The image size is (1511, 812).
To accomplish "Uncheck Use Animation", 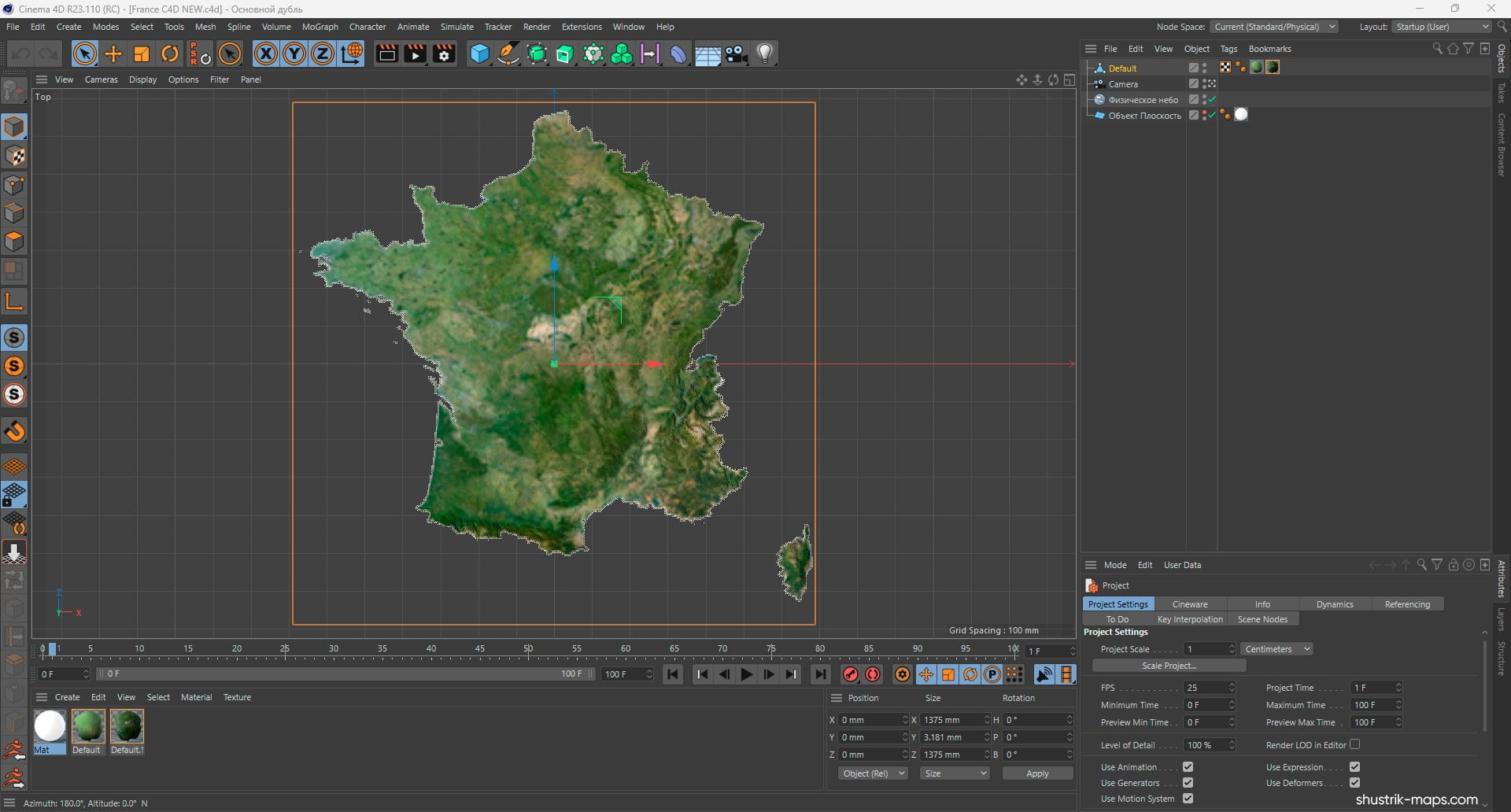I will coord(1188,767).
